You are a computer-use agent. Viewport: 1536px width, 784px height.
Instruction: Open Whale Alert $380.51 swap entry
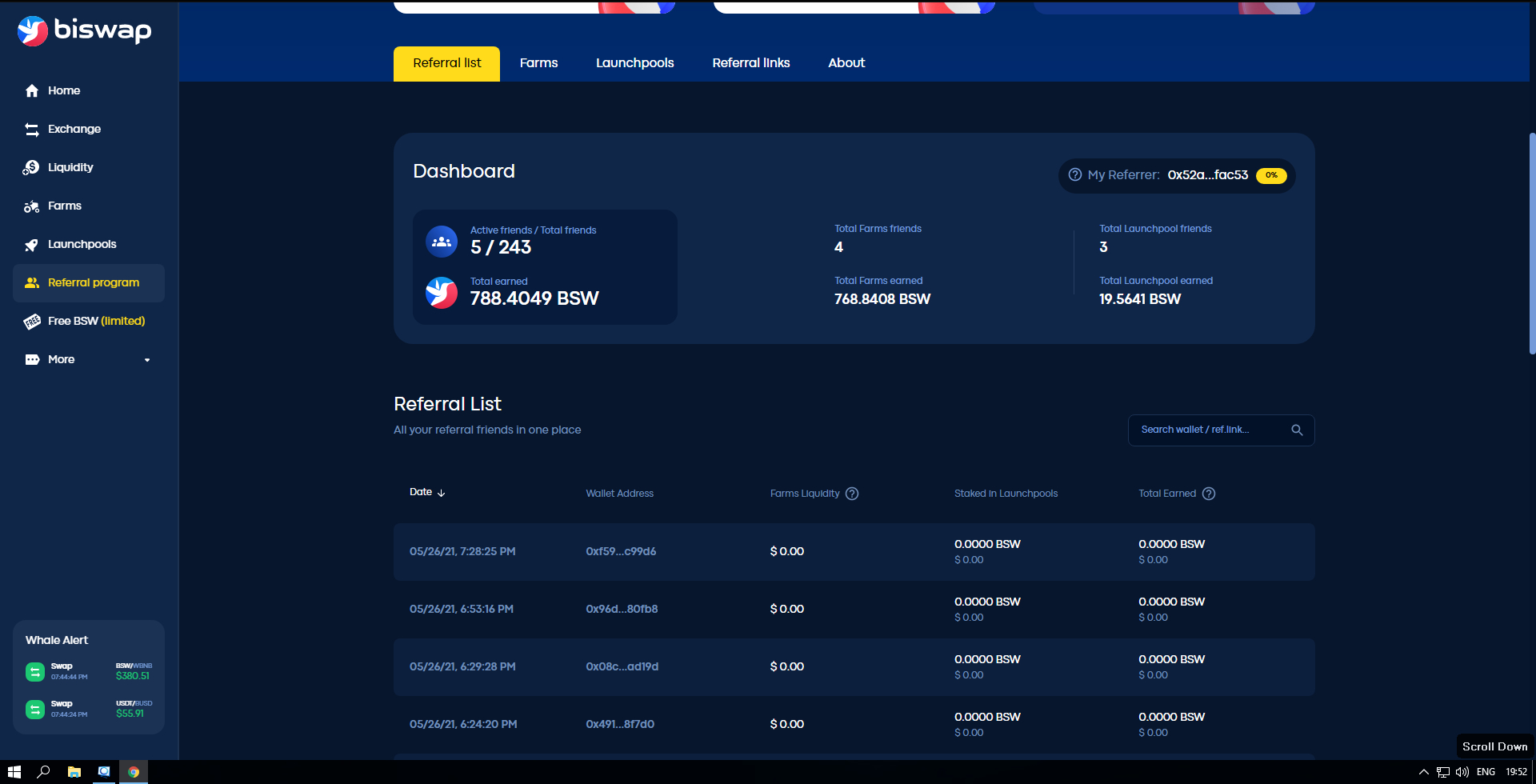point(89,671)
